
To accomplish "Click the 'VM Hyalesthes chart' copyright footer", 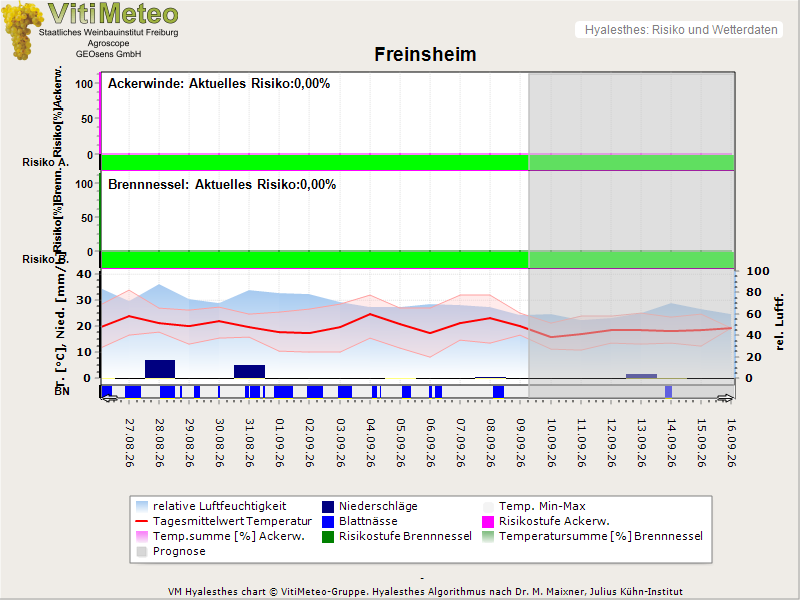I will pyautogui.click(x=425, y=592).
